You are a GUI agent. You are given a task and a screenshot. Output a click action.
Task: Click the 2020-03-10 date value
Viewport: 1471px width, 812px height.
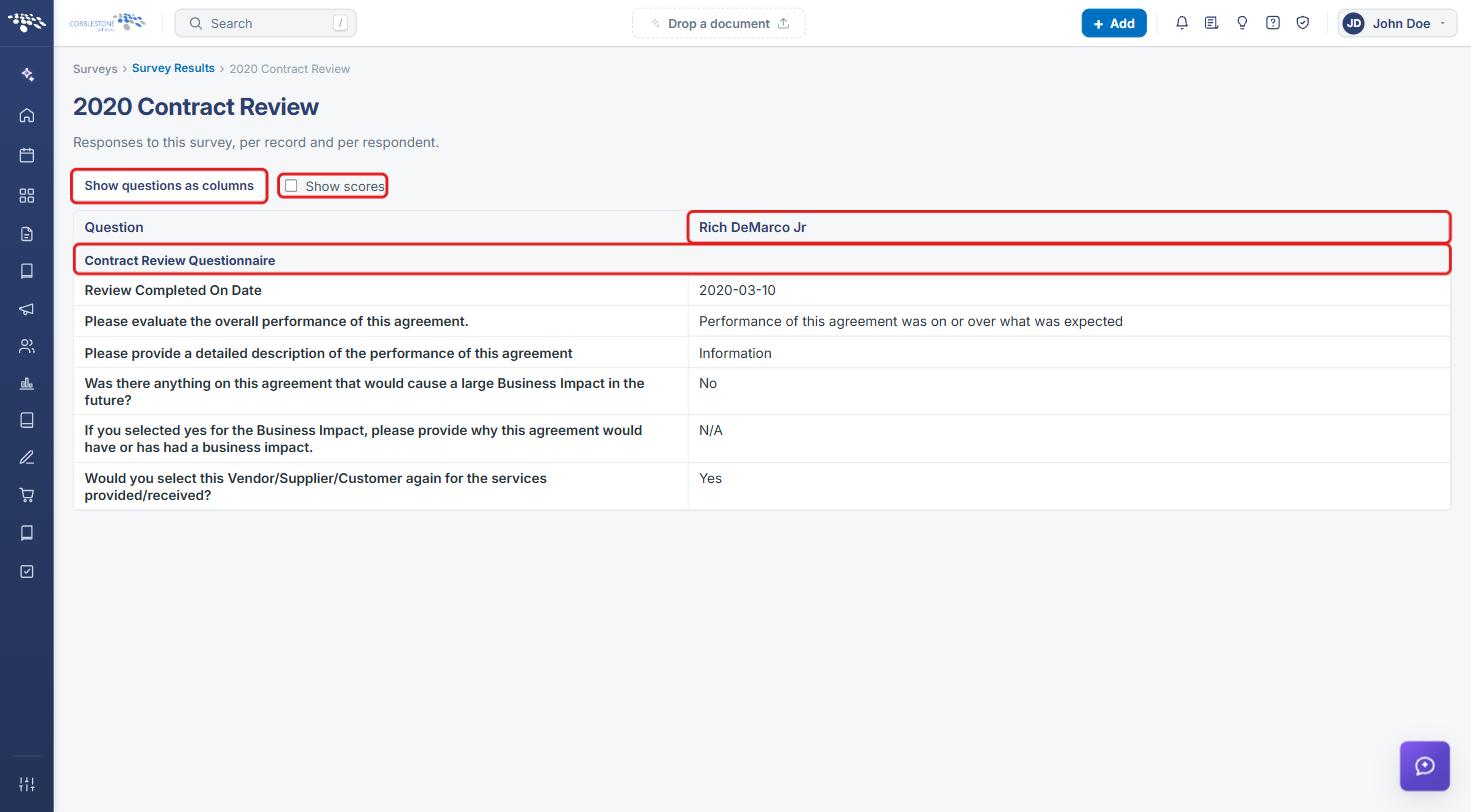(x=737, y=290)
